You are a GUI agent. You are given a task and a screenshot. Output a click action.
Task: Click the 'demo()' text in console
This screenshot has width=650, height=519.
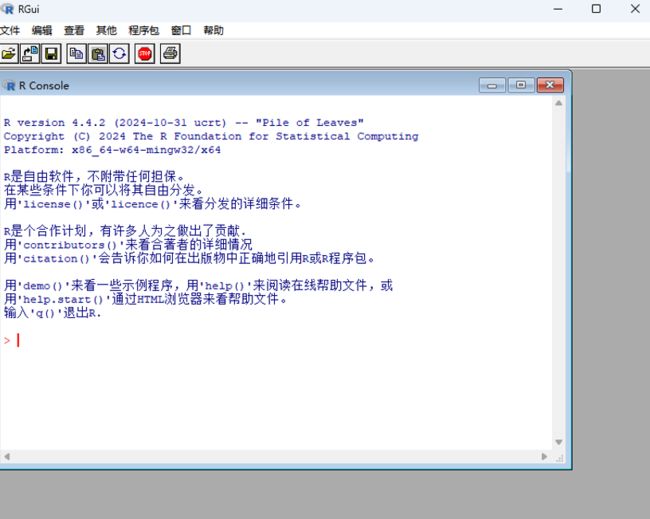[43, 286]
